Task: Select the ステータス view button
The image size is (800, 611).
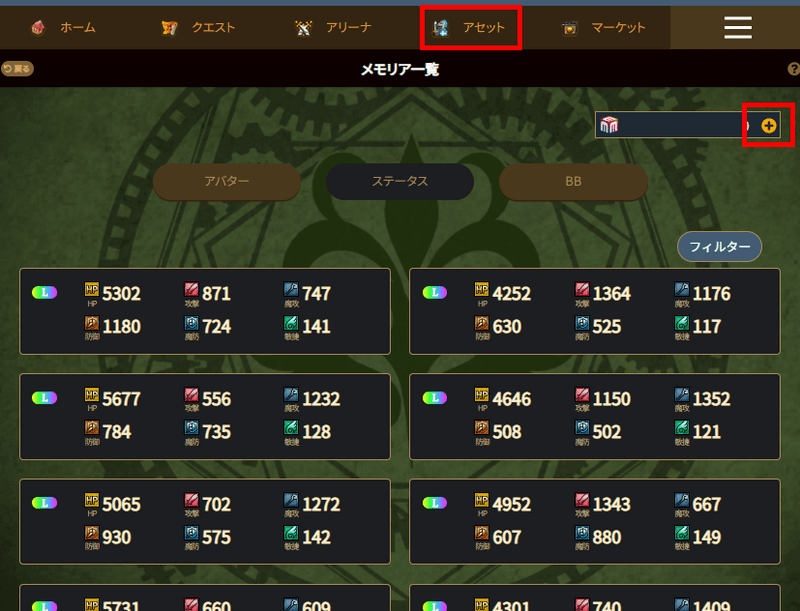Action: point(400,181)
